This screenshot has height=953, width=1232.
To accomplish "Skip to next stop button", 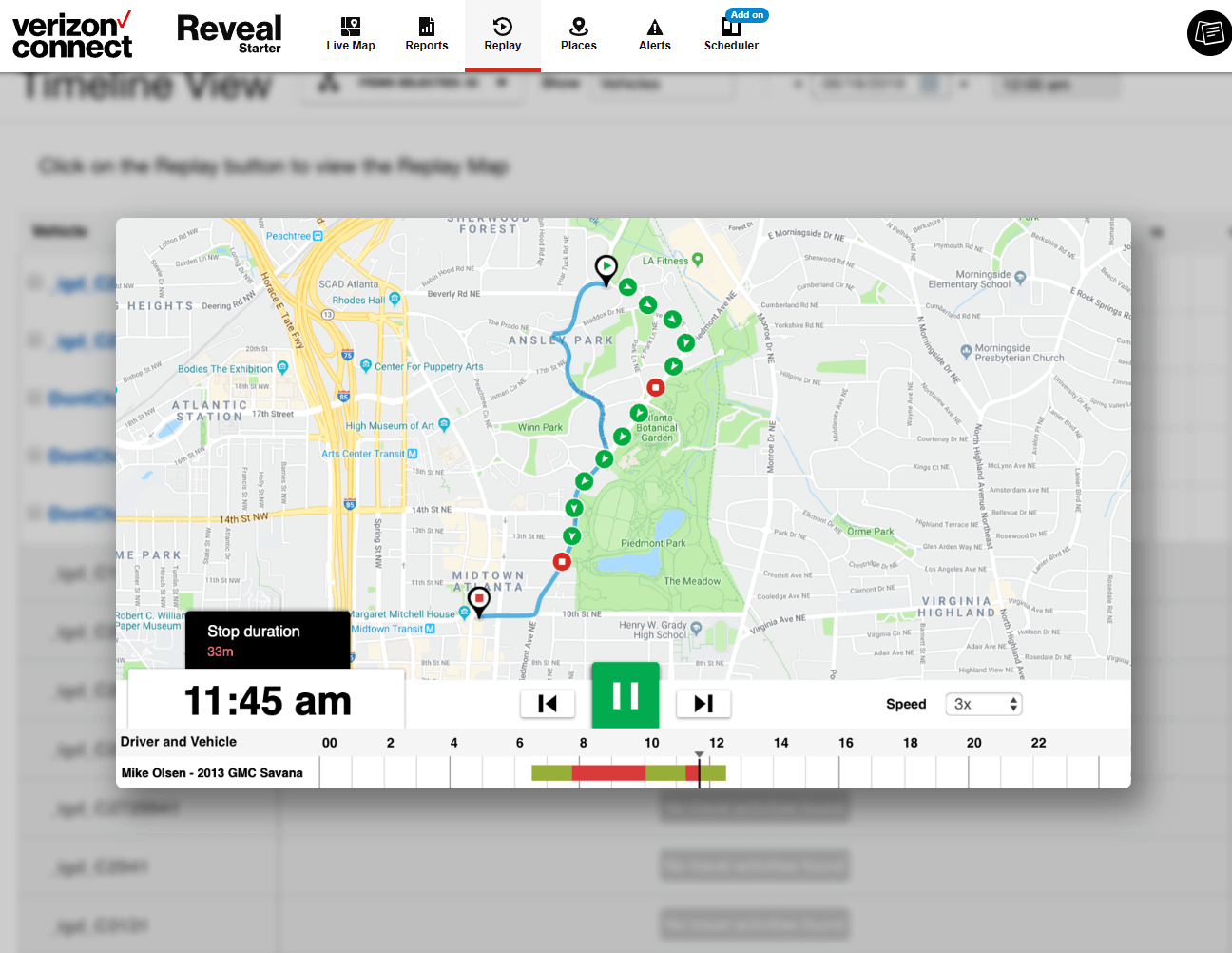I will pos(703,704).
